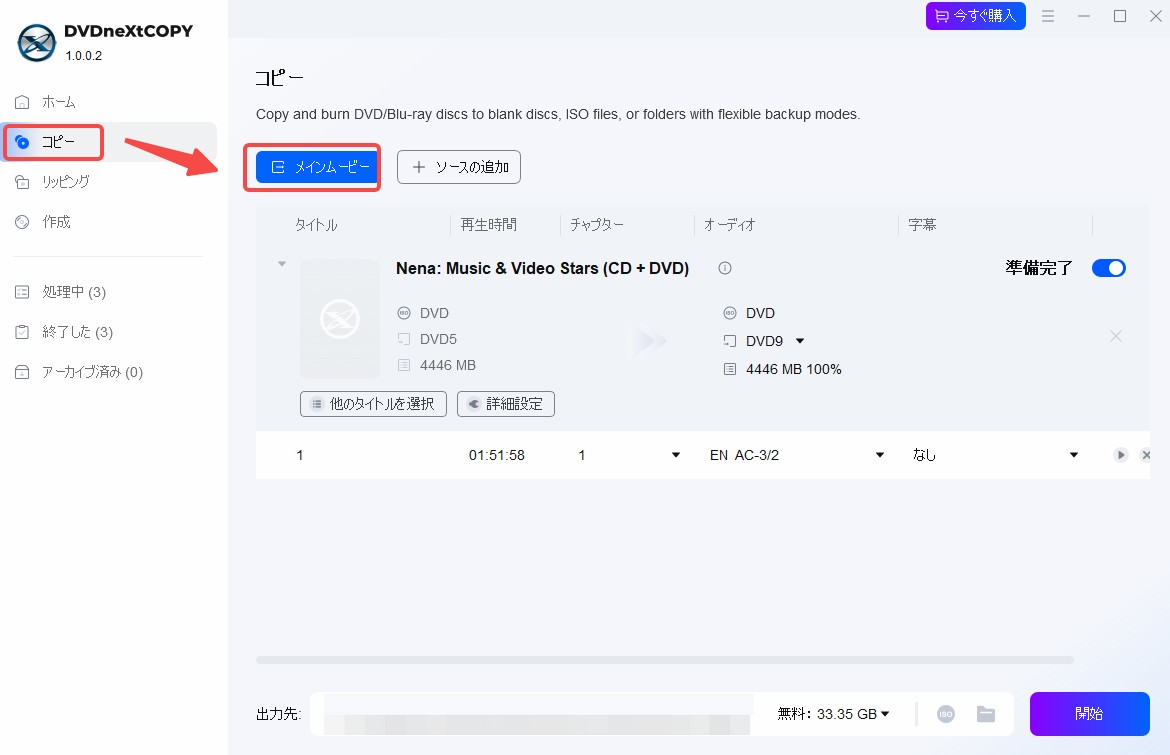Click 他のタイトルを選択 button
The image size is (1170, 755).
[373, 404]
